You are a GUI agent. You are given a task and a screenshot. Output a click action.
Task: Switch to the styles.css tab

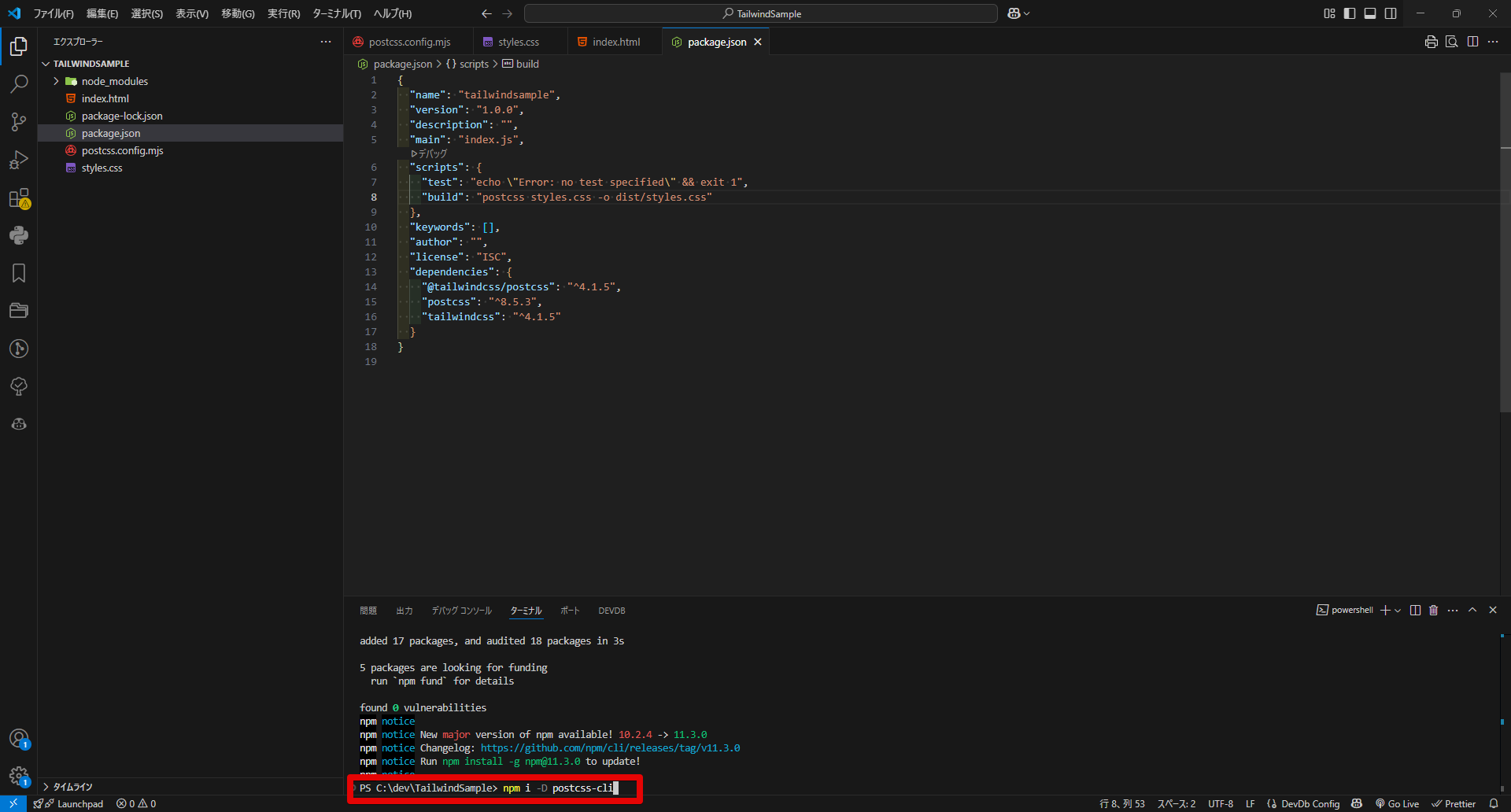(518, 42)
